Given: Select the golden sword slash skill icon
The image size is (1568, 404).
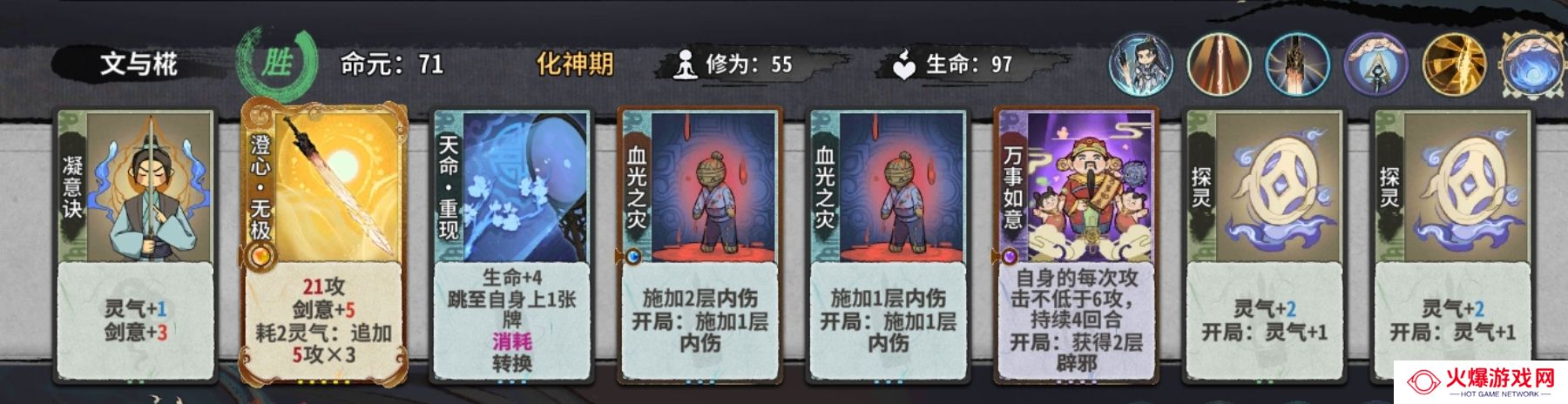Looking at the screenshot, I should coord(1454,64).
